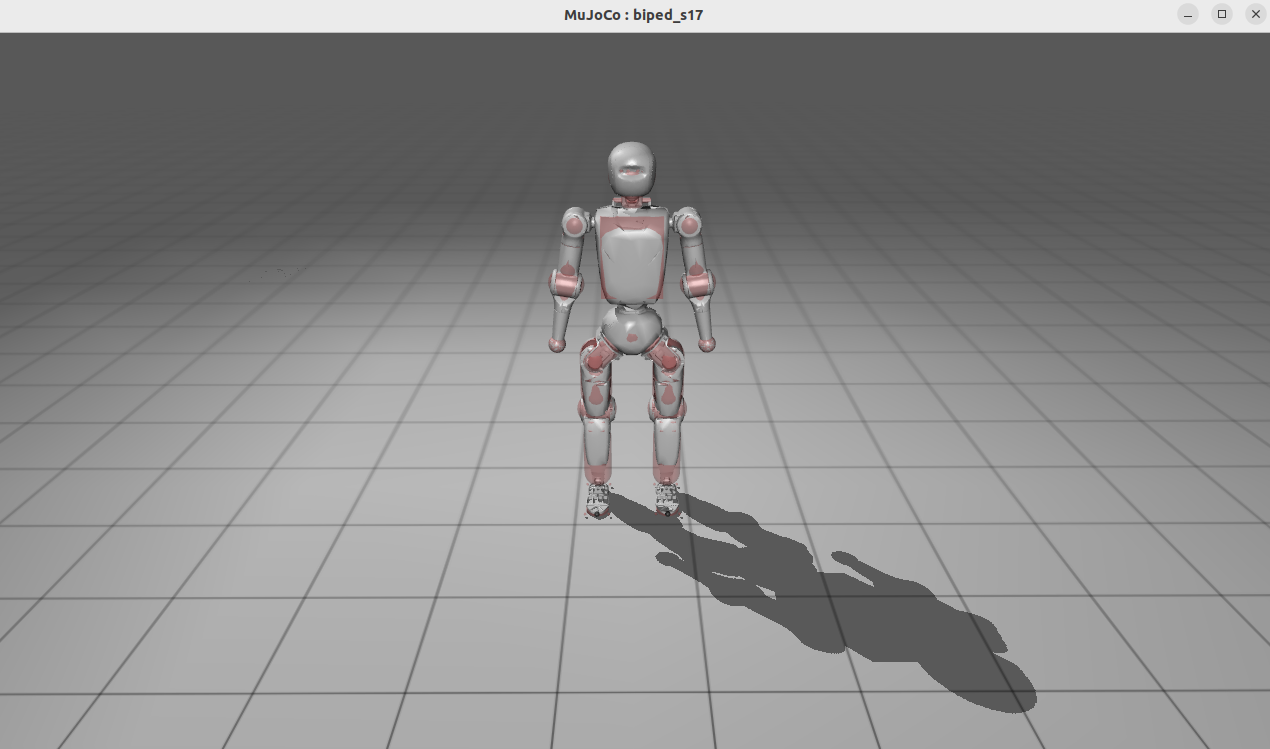The width and height of the screenshot is (1270, 749).
Task: Click the elbow joint on screen left
Action: [565, 285]
